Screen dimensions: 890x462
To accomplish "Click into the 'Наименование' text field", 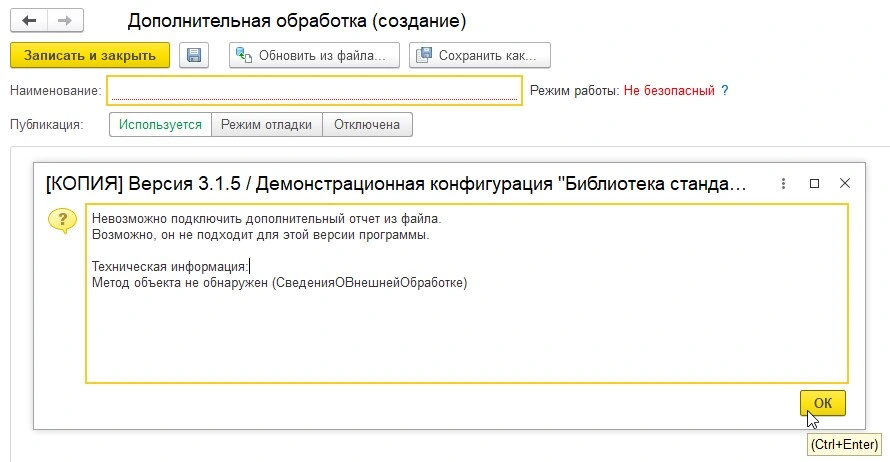I will coord(314,91).
